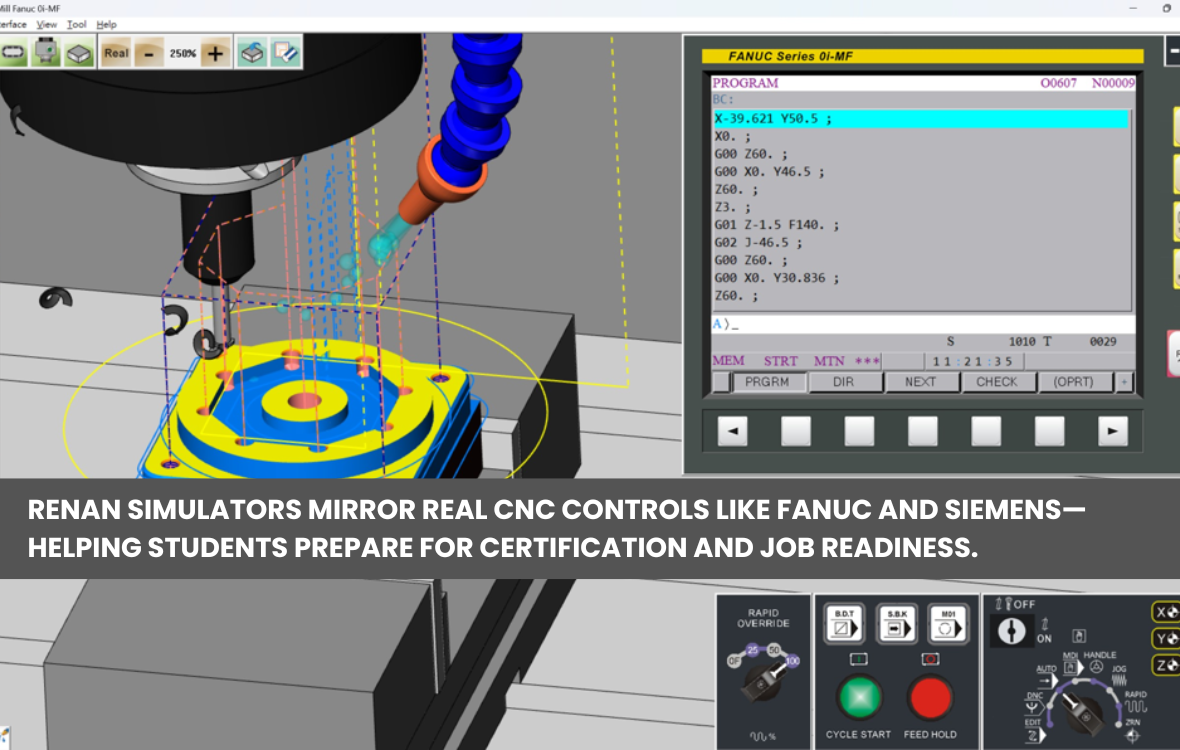
Task: Select ZRN reference return mode icon
Action: click(x=1132, y=735)
